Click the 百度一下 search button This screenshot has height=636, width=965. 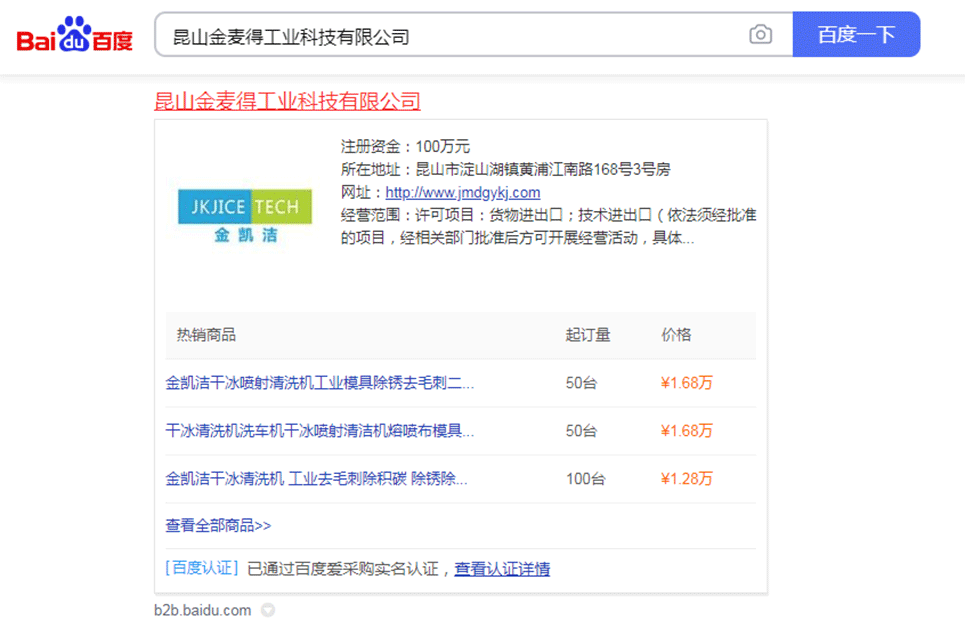[x=855, y=35]
